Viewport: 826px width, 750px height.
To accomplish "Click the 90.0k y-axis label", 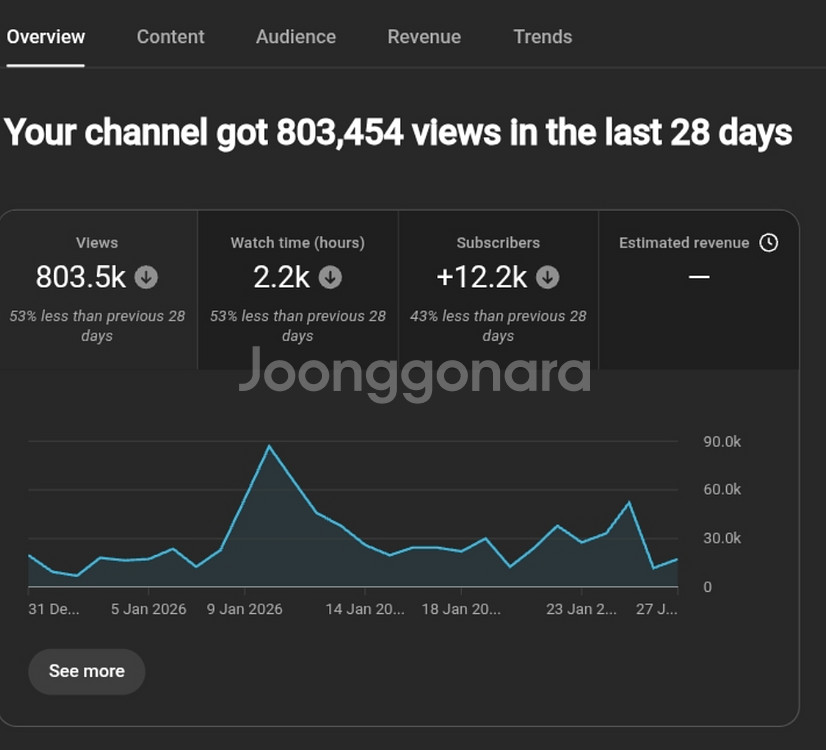I will tap(722, 442).
